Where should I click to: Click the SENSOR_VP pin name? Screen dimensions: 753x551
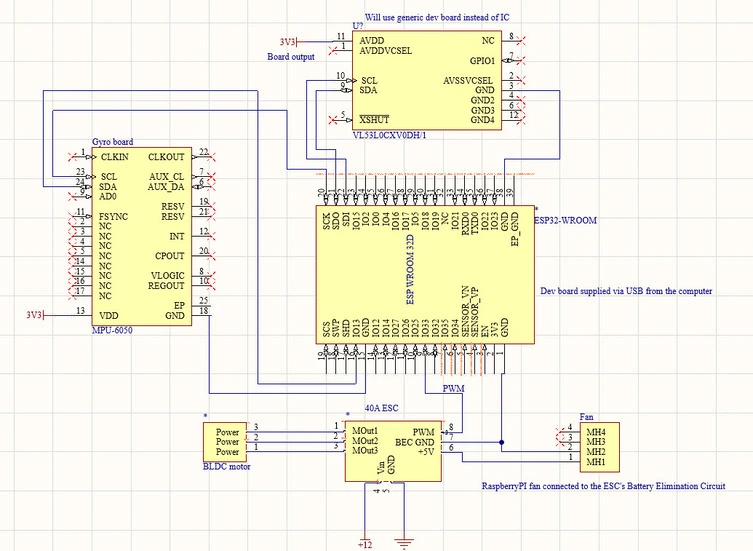474,311
